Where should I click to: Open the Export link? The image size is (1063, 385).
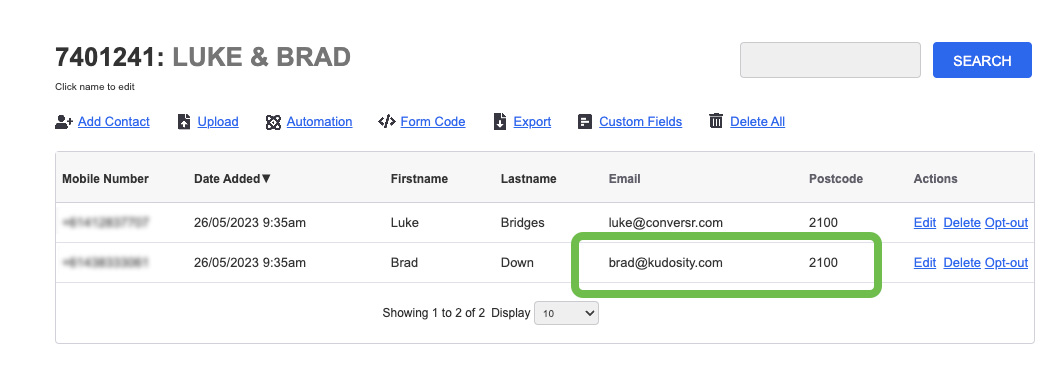[532, 122]
